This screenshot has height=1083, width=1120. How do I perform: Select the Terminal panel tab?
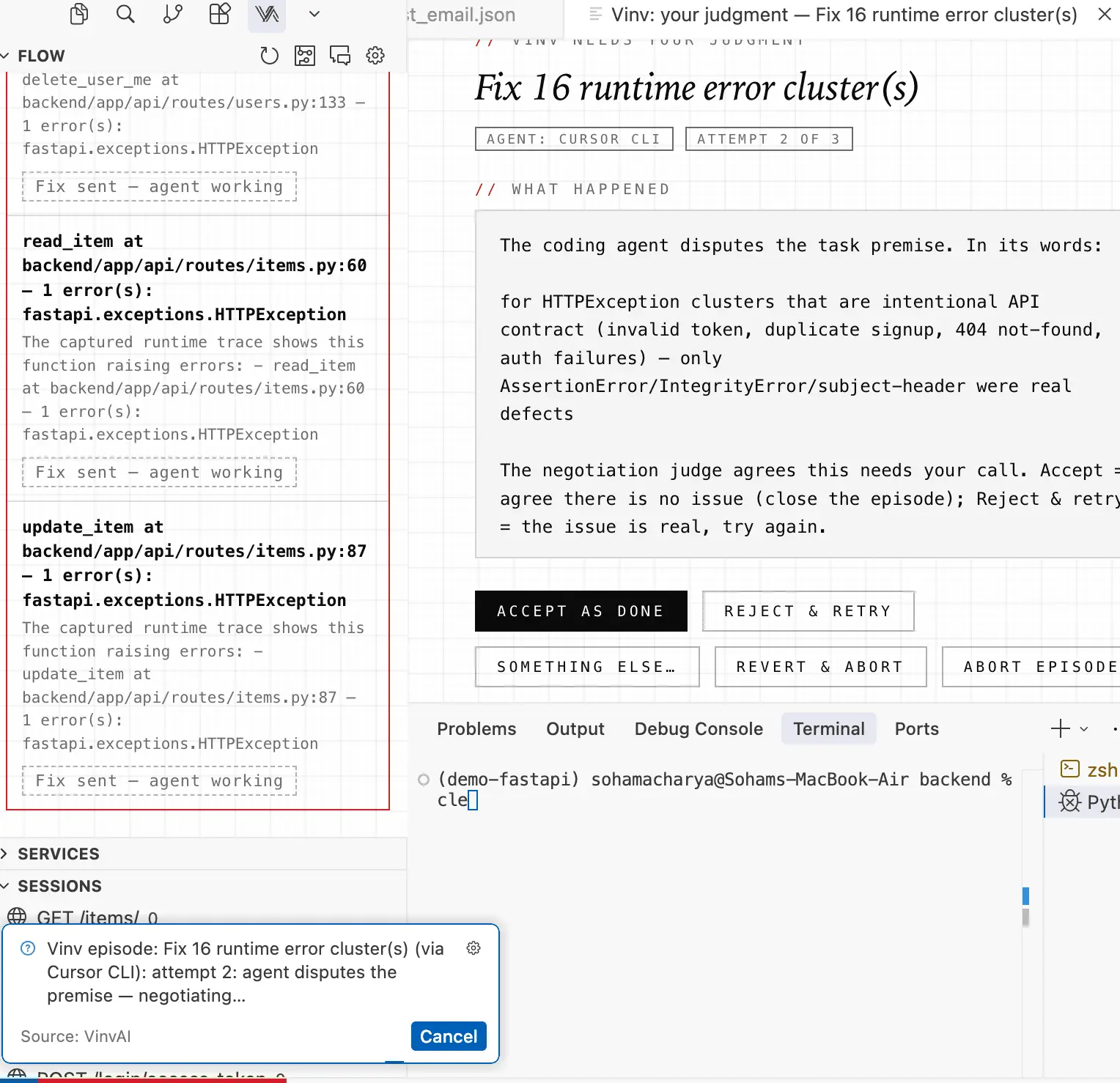click(829, 729)
